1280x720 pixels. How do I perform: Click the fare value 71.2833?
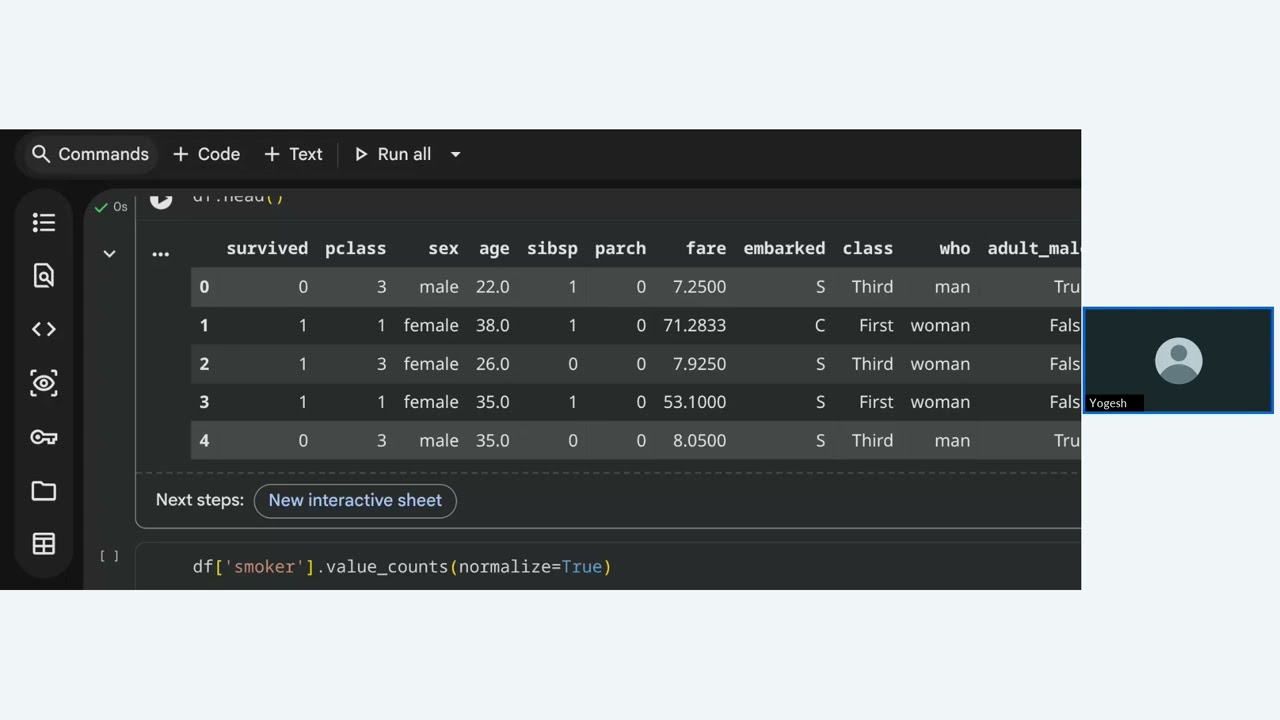pyautogui.click(x=694, y=326)
